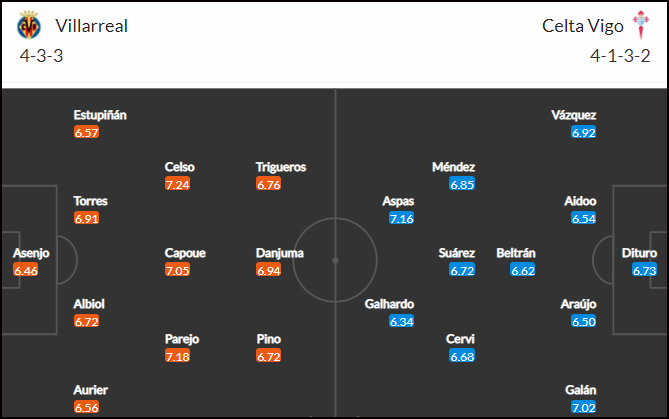Open the Villarreal team name link

pyautogui.click(x=92, y=26)
